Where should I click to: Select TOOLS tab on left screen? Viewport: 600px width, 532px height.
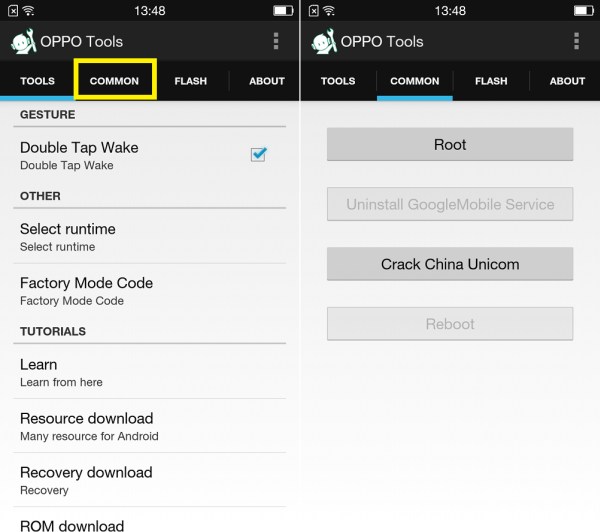38,81
